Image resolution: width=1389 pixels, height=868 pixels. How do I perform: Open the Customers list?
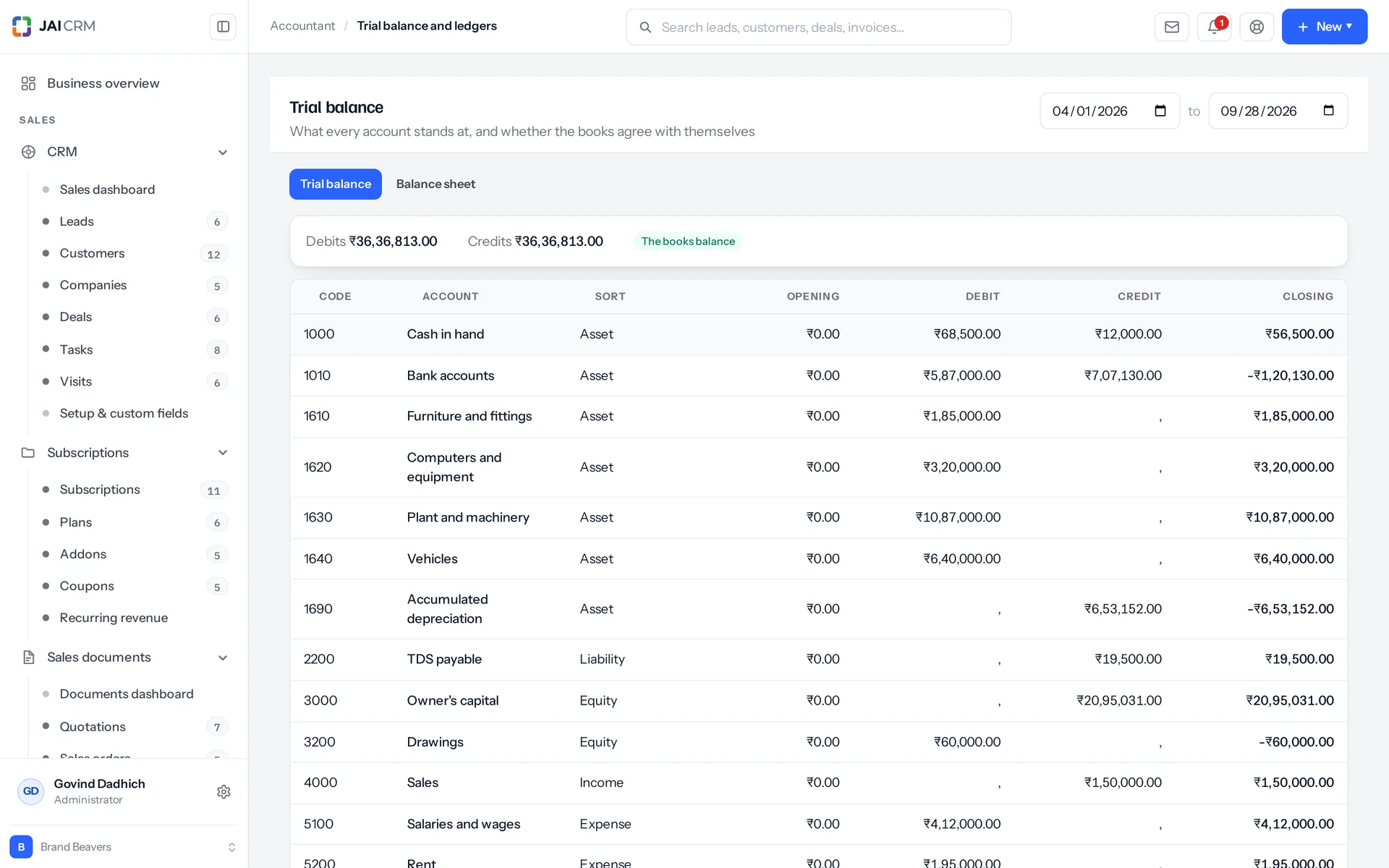click(x=92, y=253)
